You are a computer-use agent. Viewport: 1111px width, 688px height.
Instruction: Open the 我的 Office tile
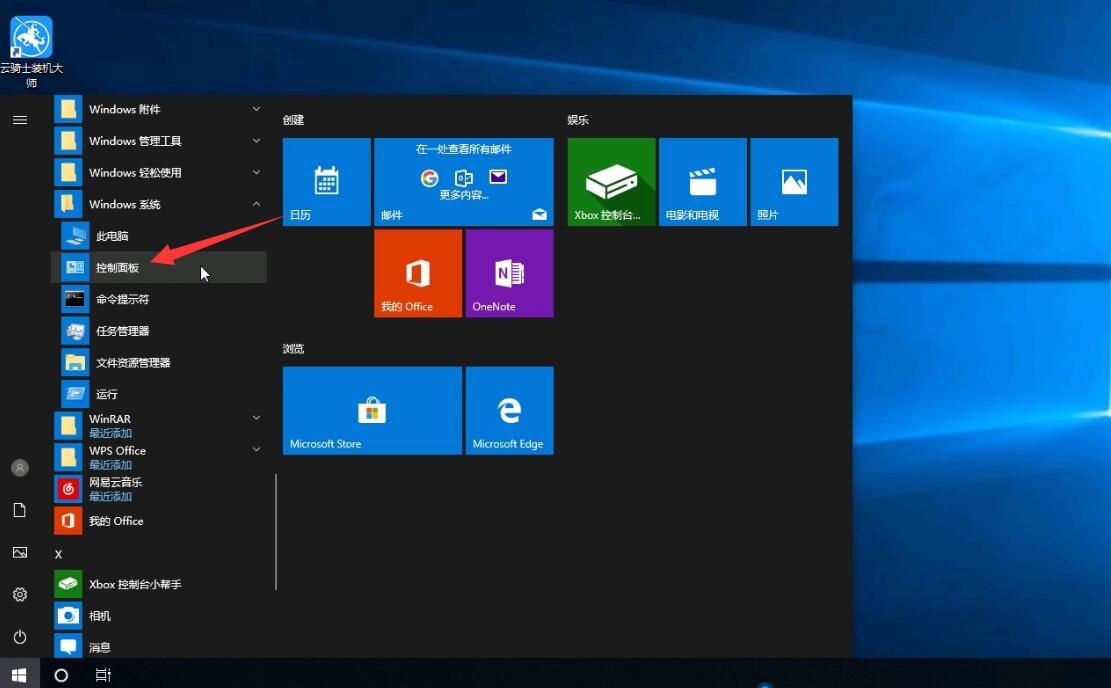(418, 273)
